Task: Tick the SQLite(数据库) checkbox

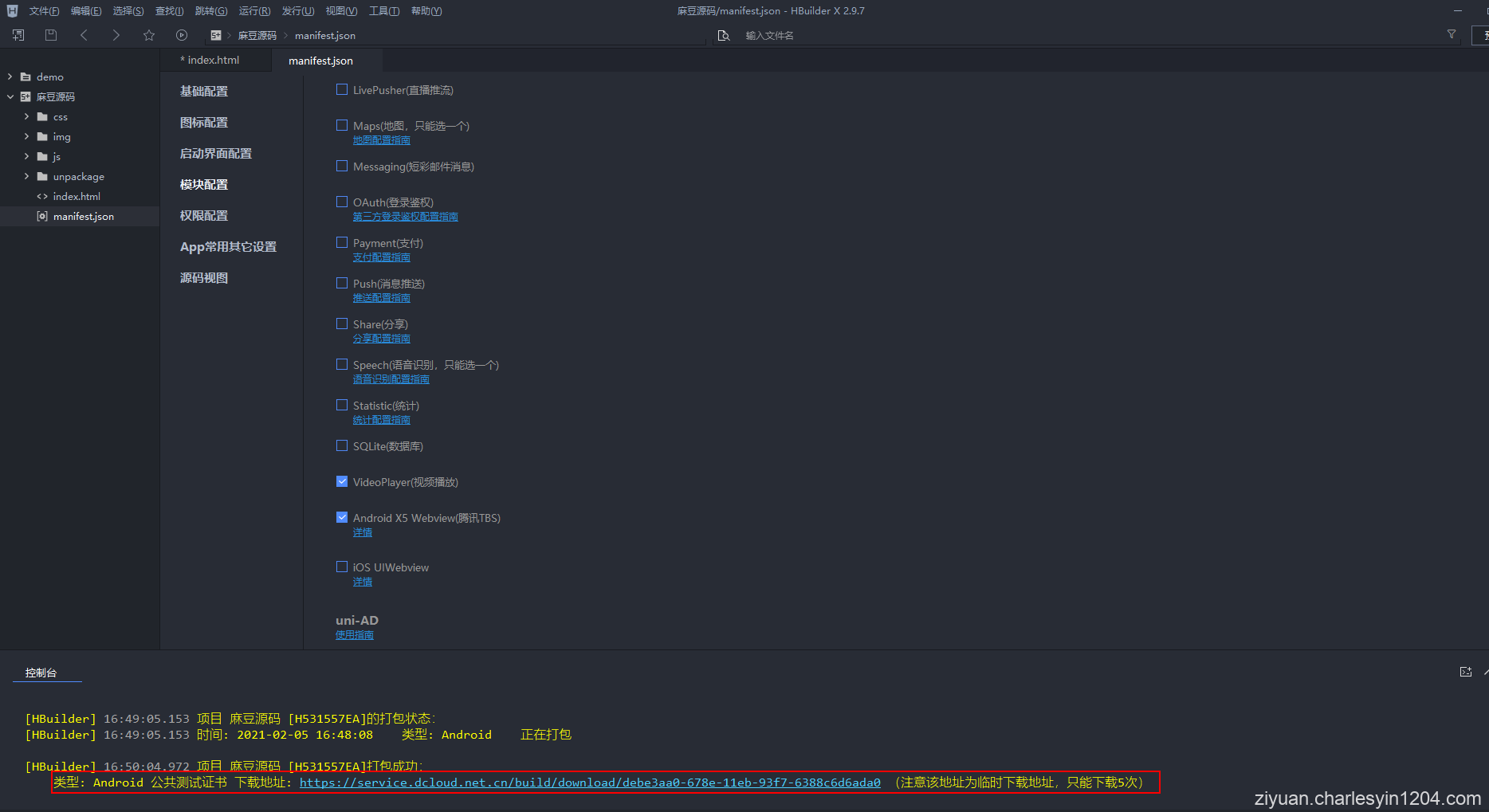Action: click(342, 446)
